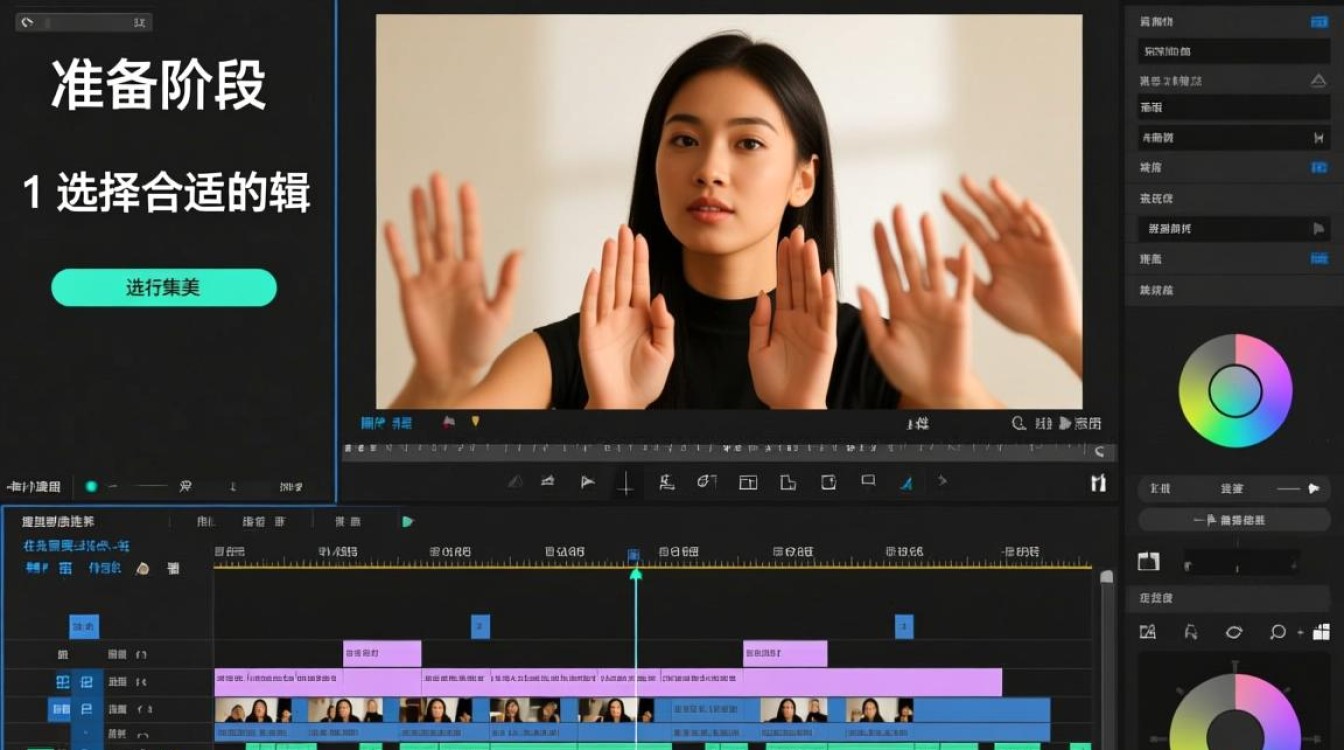1344x750 pixels.
Task: Click the grid icon in the row above the lower wheel
Action: point(1321,632)
